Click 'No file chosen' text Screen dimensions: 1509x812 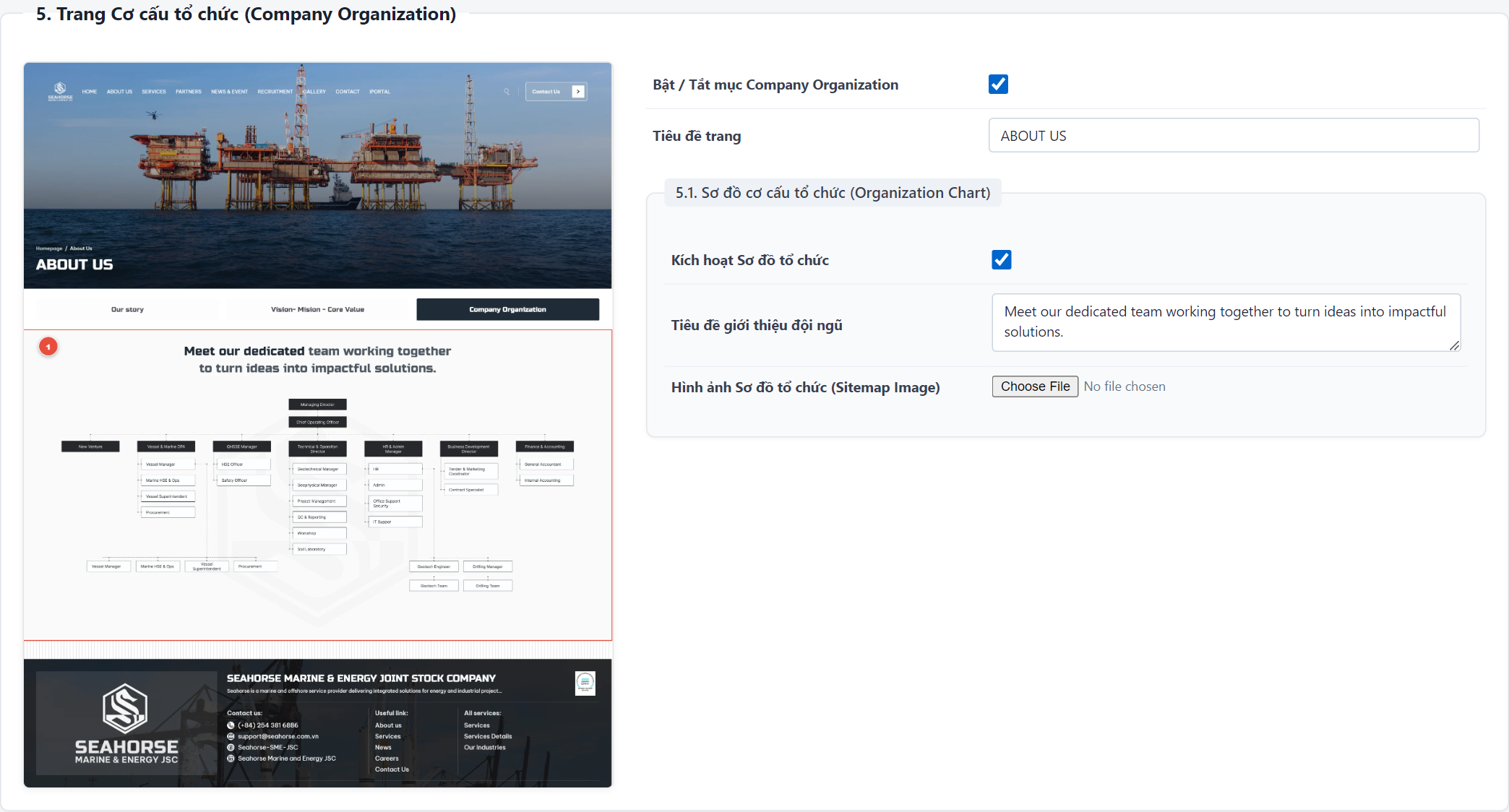coord(1125,386)
